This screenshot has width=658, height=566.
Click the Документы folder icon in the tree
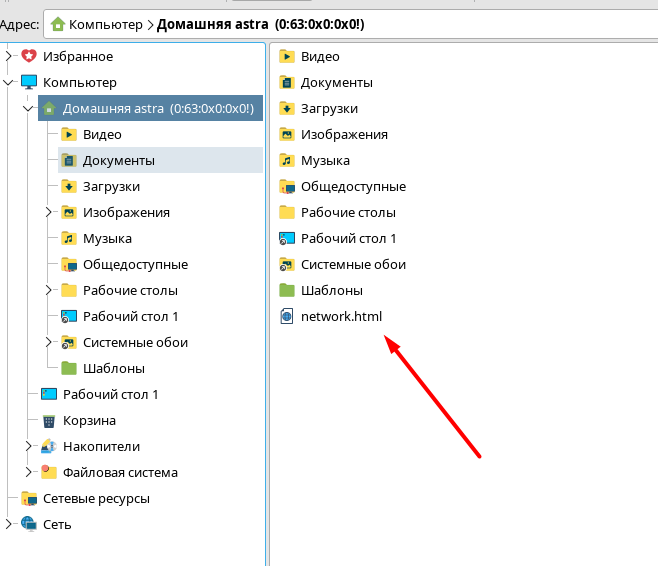pos(69,160)
